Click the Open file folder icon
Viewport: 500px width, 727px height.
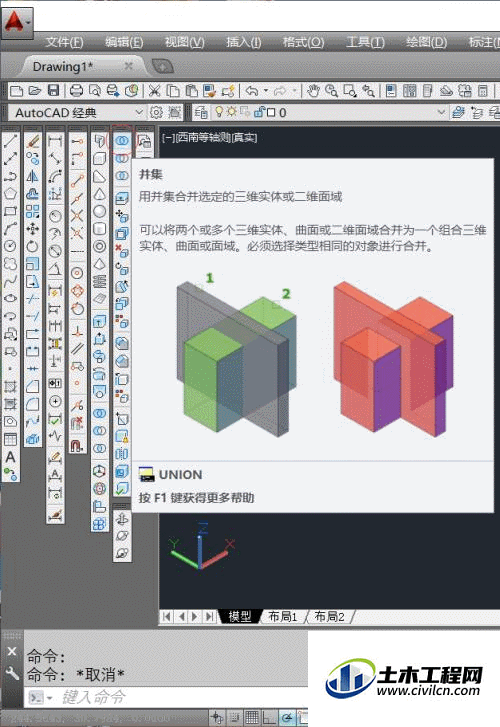click(x=35, y=90)
